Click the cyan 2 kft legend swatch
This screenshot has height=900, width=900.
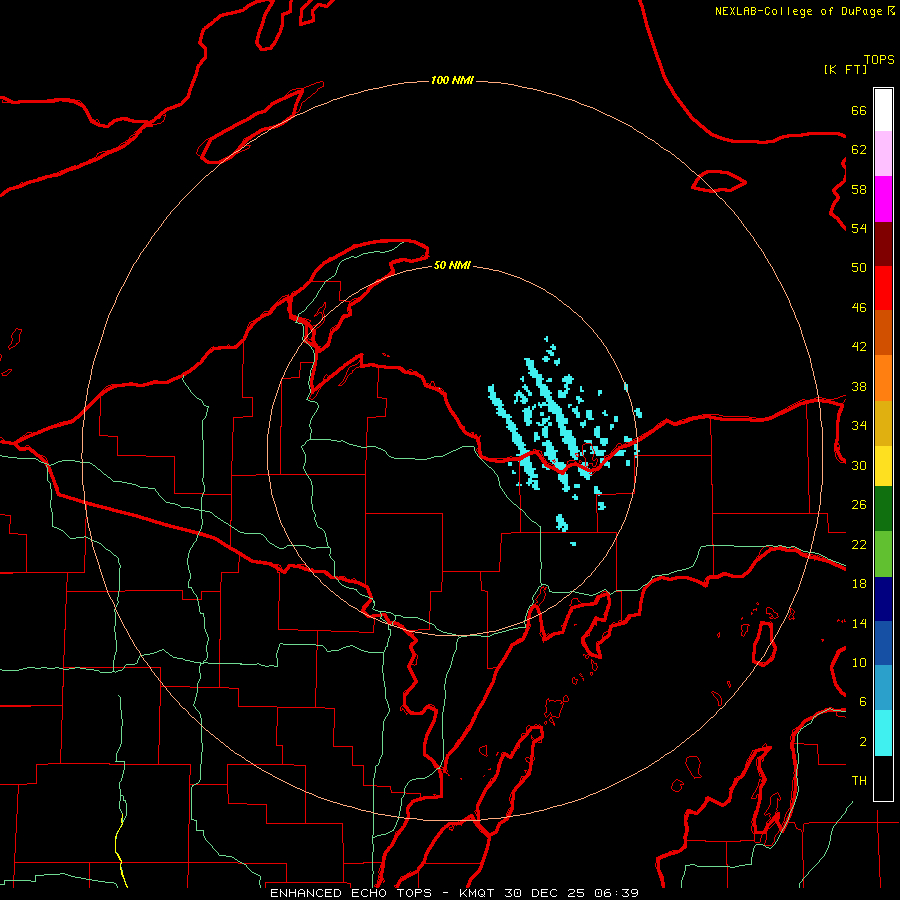pyautogui.click(x=883, y=733)
